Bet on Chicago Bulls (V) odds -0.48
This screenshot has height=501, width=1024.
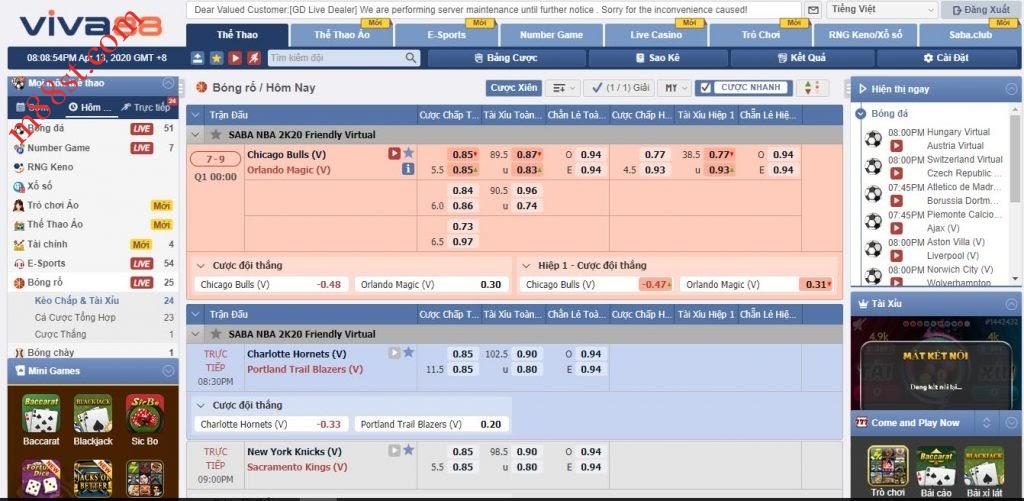[x=272, y=285]
